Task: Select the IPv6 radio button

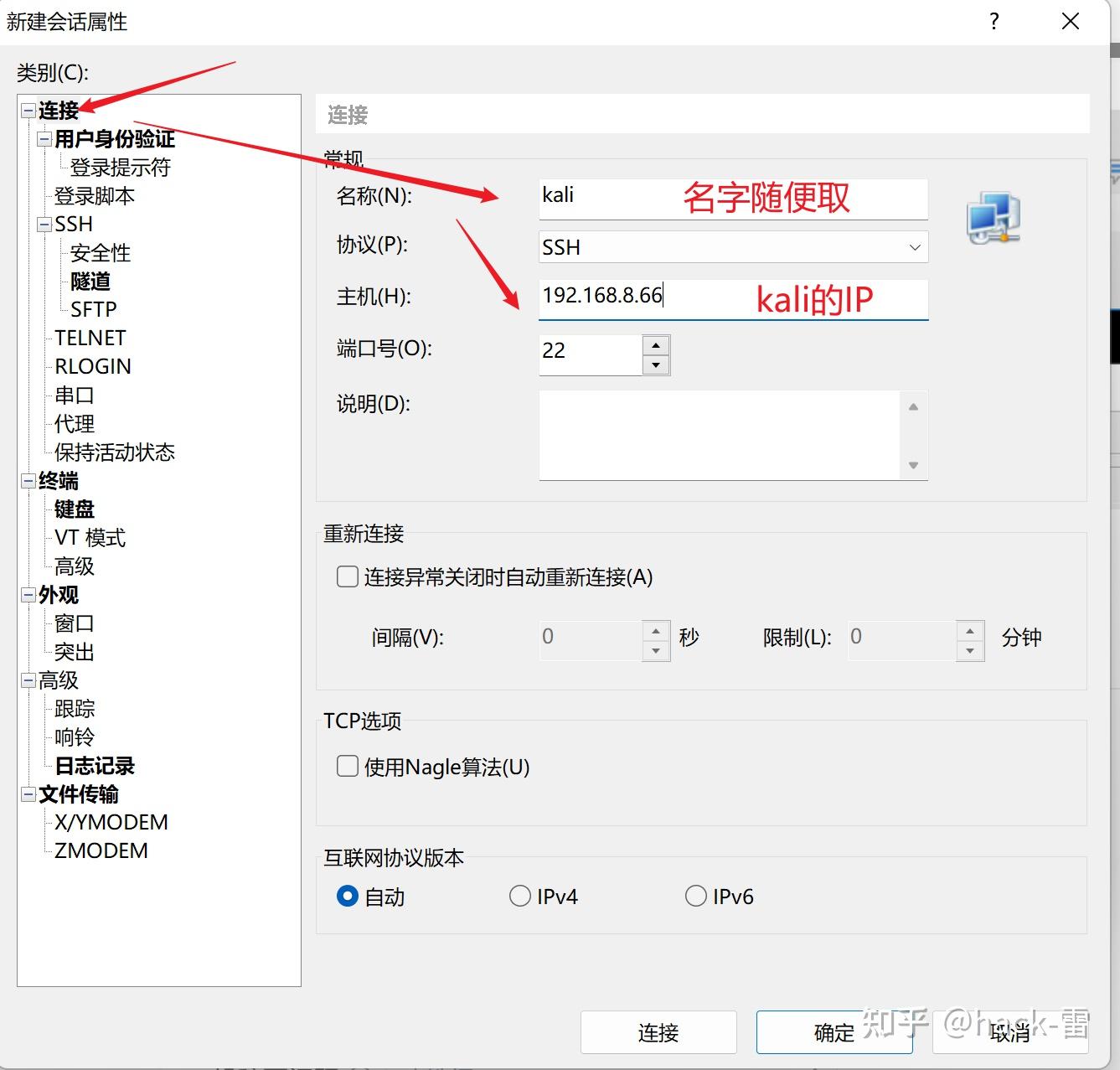Action: (696, 896)
